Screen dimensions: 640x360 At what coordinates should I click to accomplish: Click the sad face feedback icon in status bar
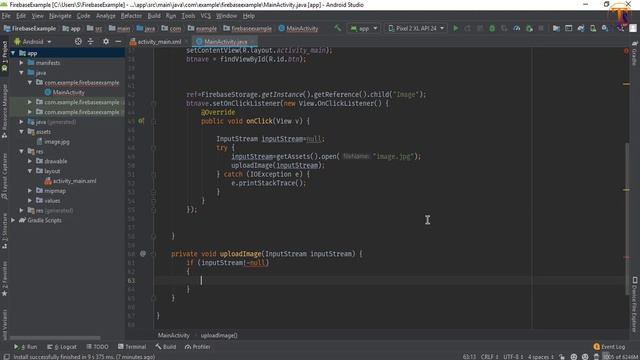click(585, 357)
